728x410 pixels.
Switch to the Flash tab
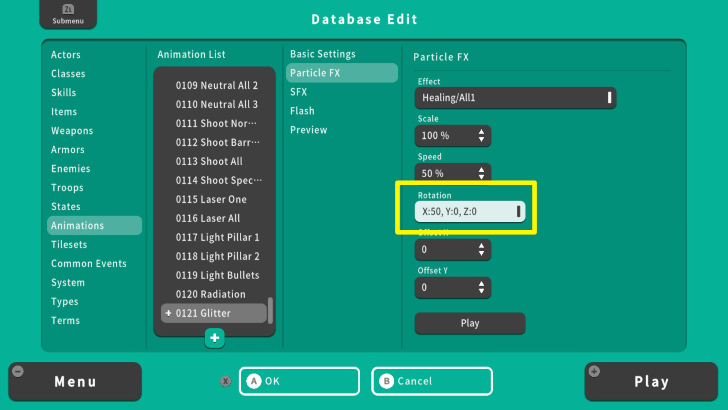302,111
